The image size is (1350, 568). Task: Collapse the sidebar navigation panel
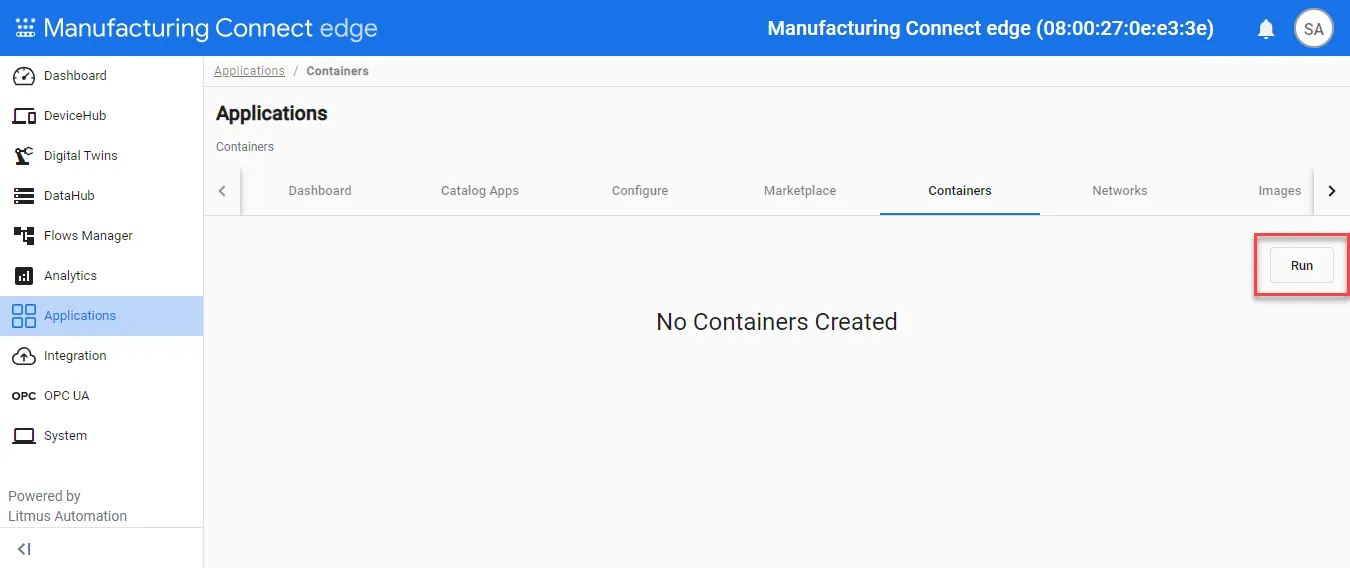(x=24, y=549)
